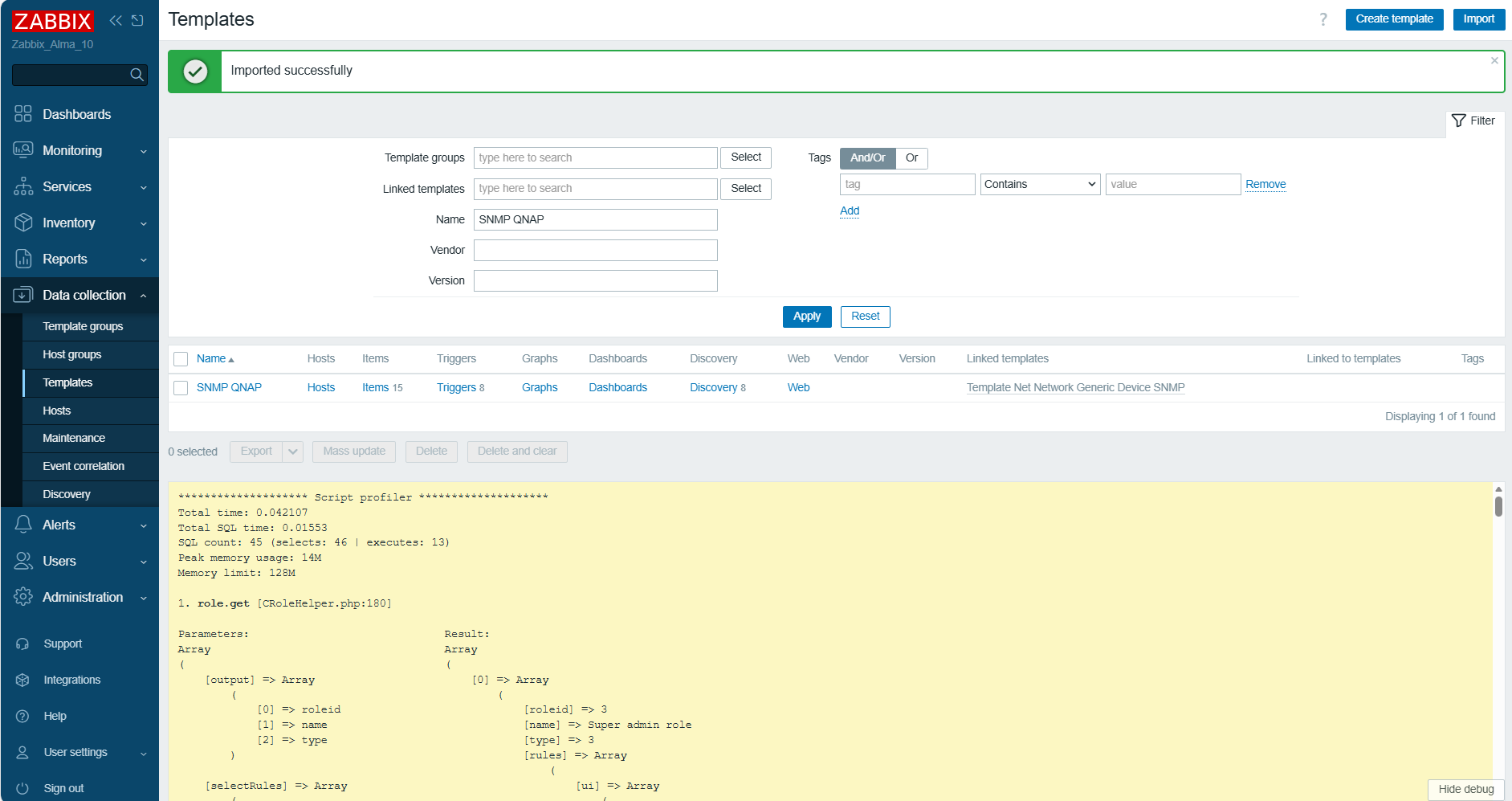Check the SNMP QNAP row checkbox
This screenshot has height=801, width=1512.
pos(181,388)
